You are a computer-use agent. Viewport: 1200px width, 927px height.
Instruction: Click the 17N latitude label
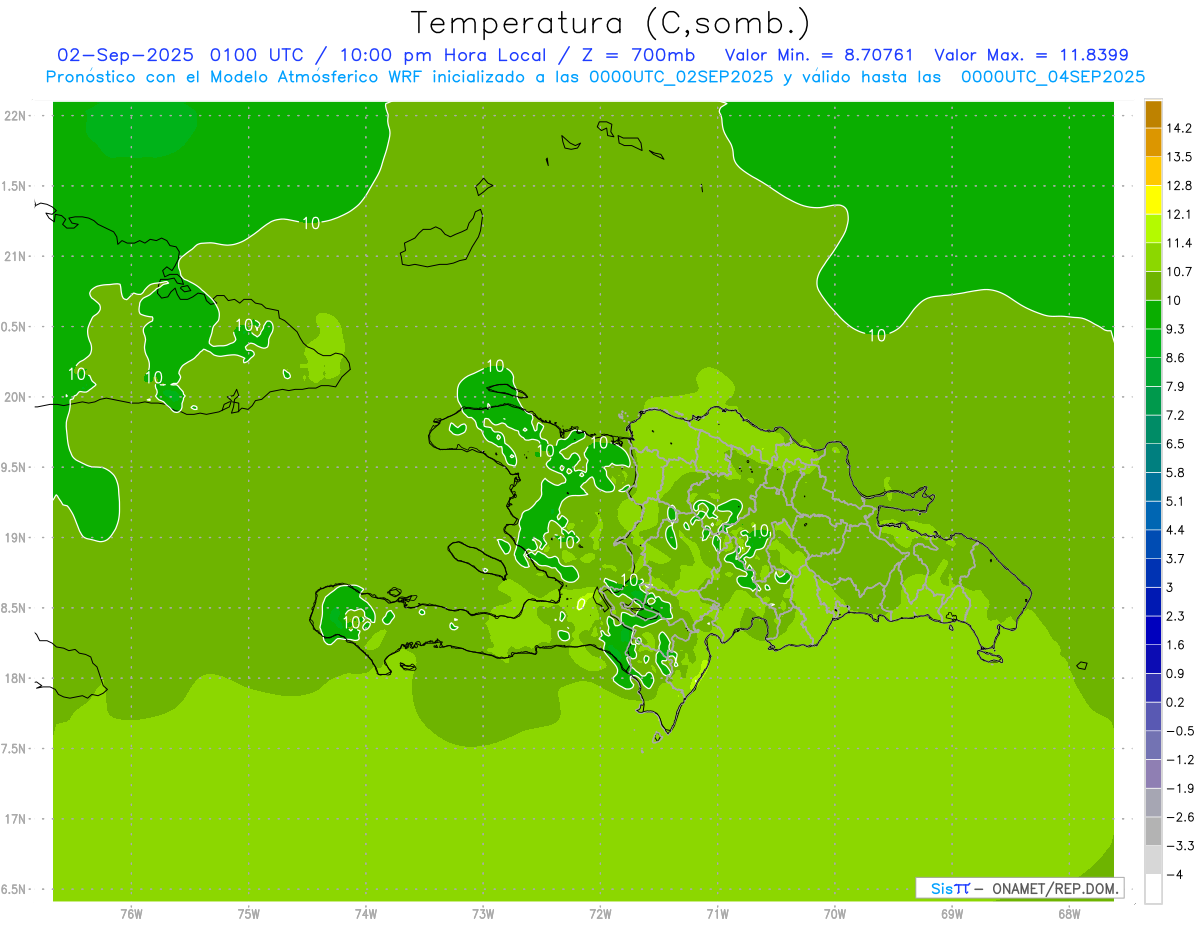[x=15, y=819]
